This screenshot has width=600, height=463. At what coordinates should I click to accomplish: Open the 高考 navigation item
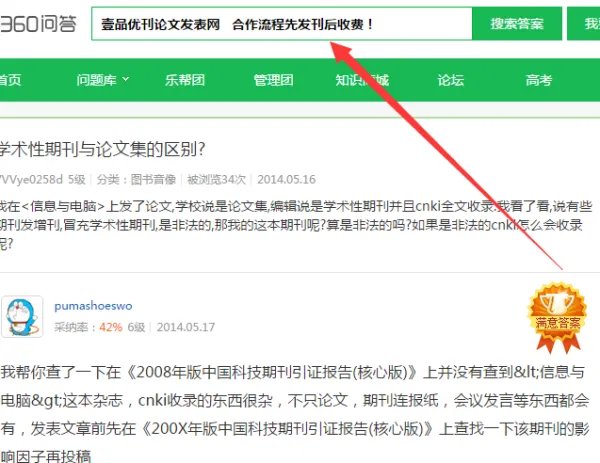pos(539,80)
